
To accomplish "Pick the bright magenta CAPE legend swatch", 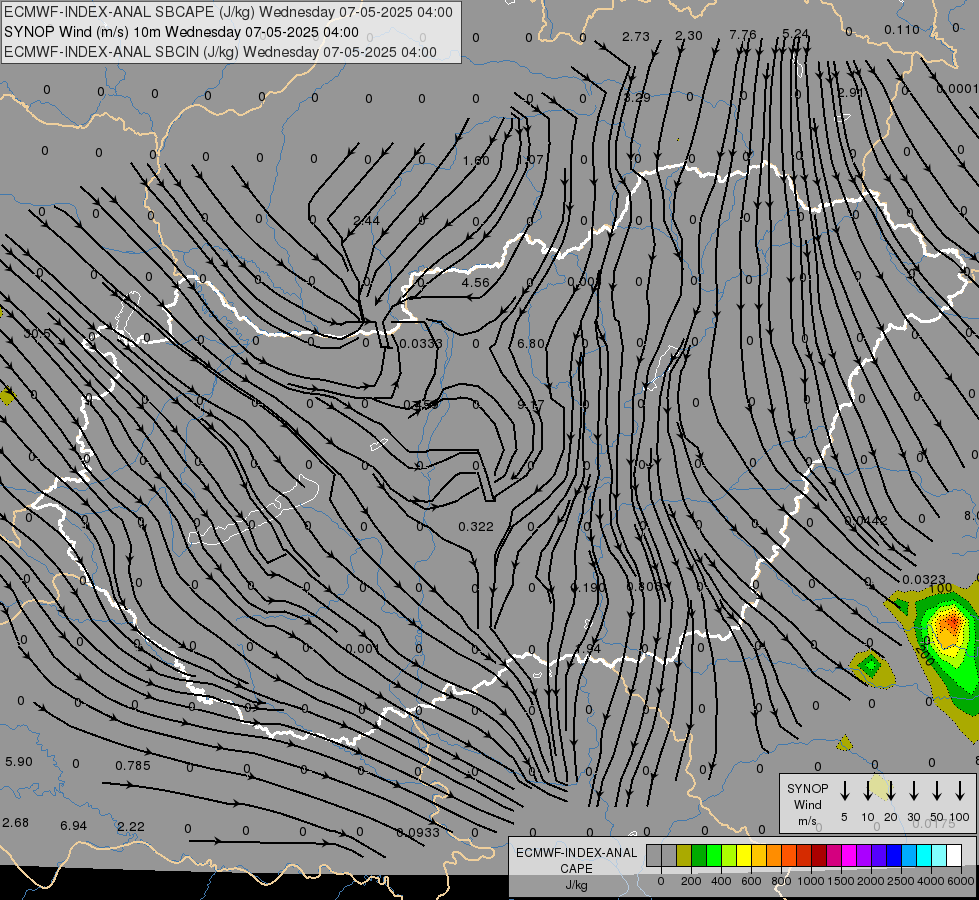I will click(849, 855).
